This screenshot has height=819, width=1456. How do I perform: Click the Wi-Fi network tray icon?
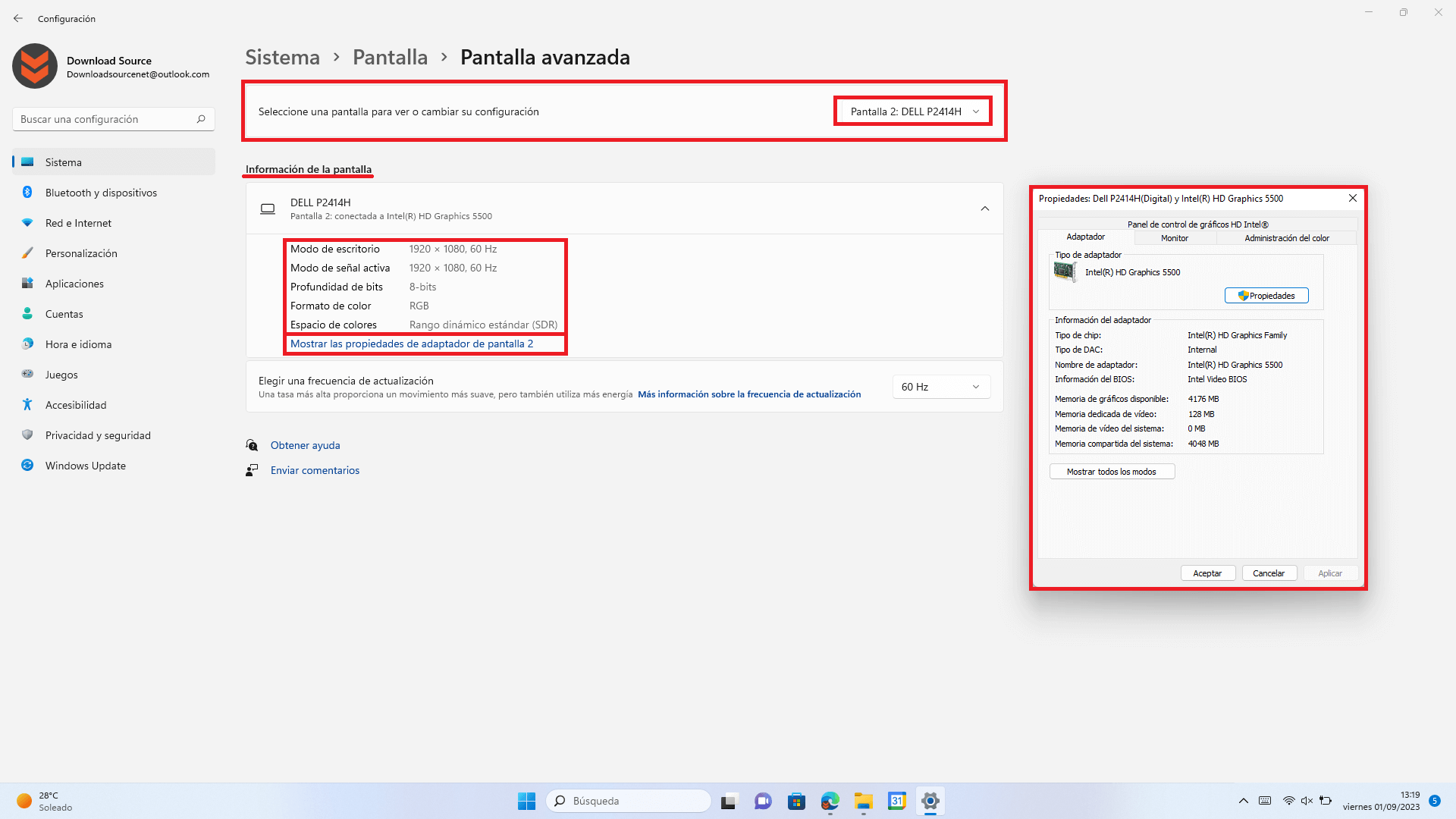tap(1288, 801)
